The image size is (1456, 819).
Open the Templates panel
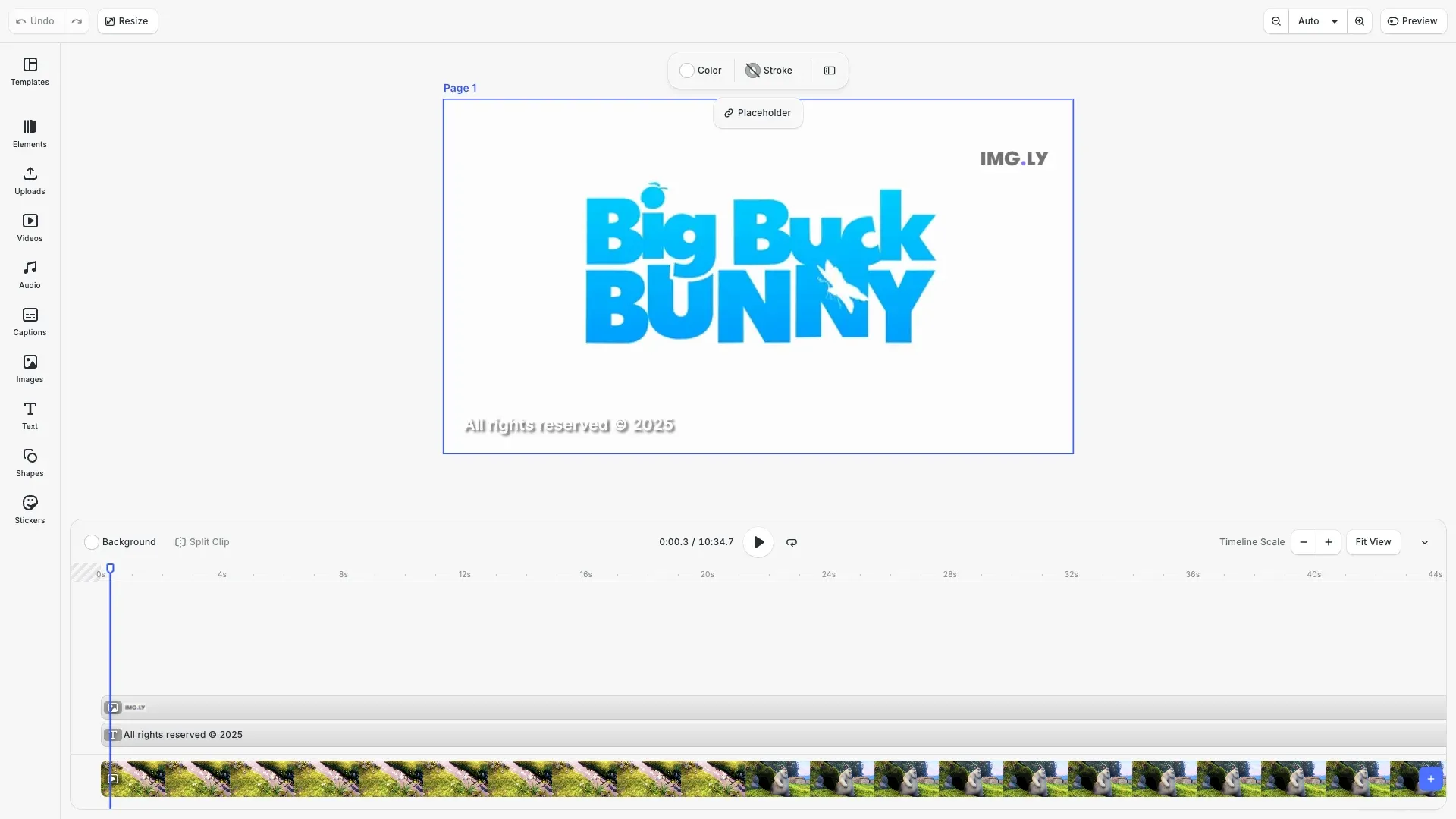click(30, 72)
